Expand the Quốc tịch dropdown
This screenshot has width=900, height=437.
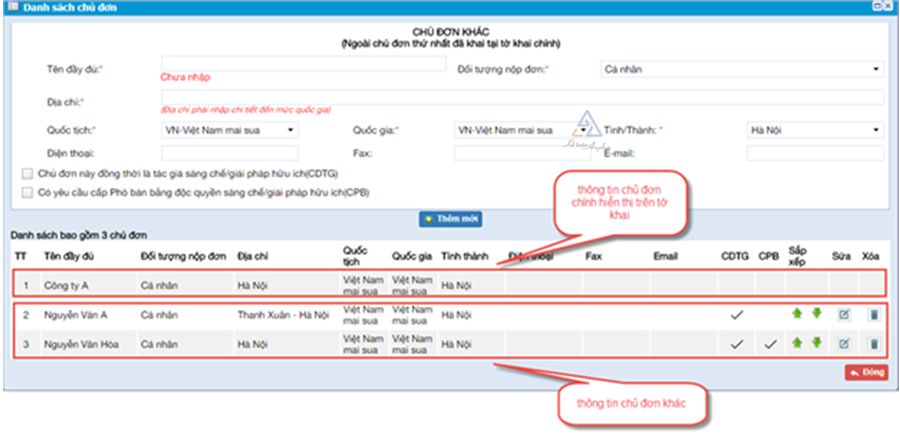(x=229, y=130)
